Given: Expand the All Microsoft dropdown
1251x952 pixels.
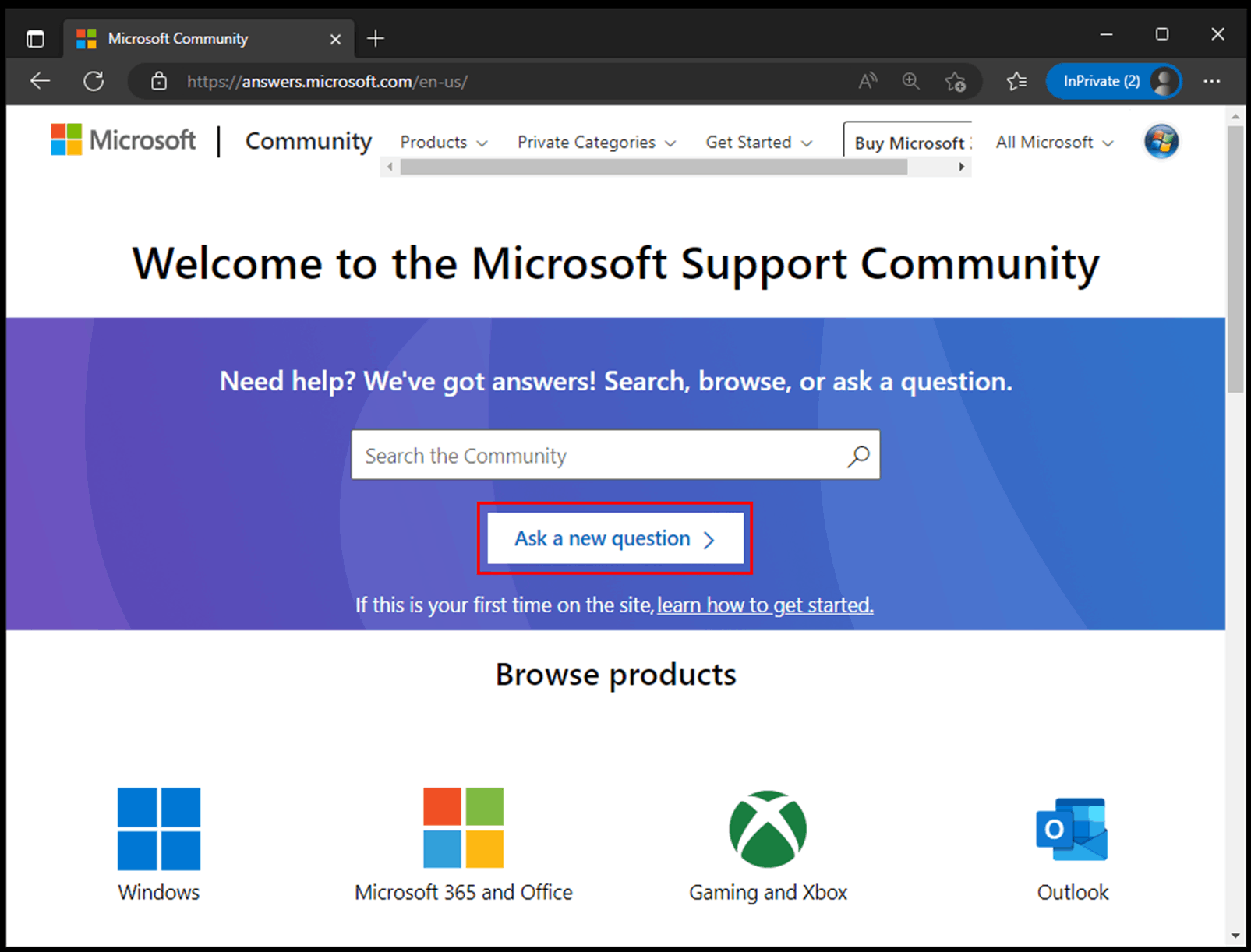Looking at the screenshot, I should point(1053,142).
